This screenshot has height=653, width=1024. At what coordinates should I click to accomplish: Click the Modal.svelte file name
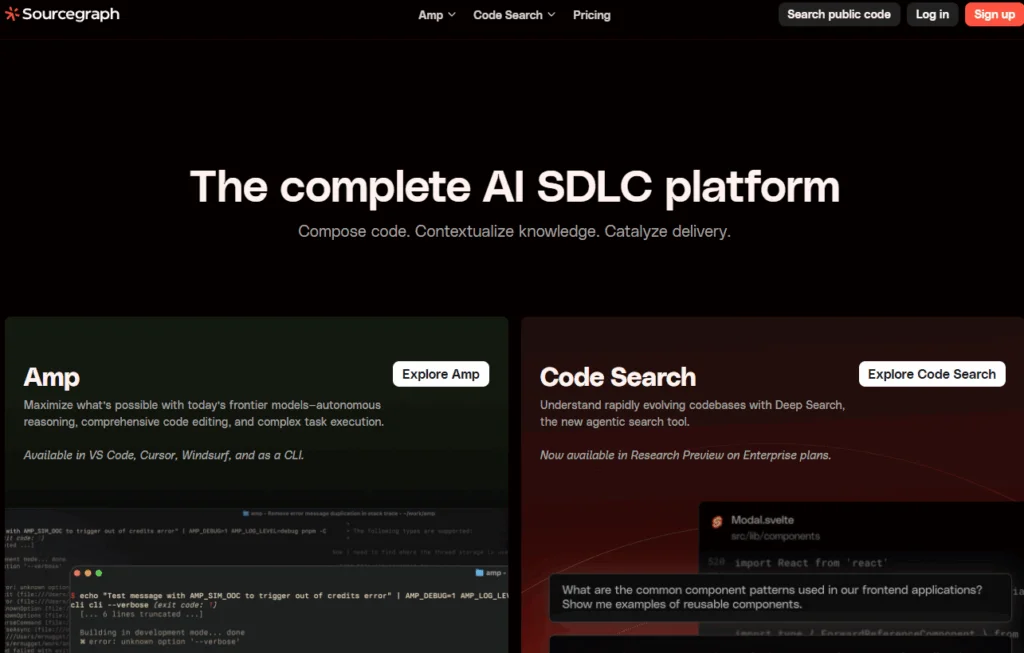762,520
